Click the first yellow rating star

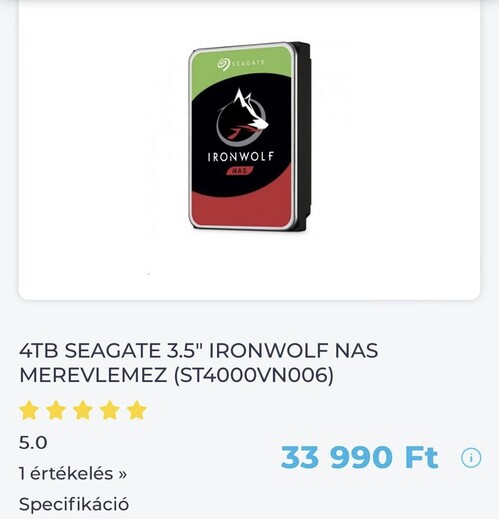29,410
